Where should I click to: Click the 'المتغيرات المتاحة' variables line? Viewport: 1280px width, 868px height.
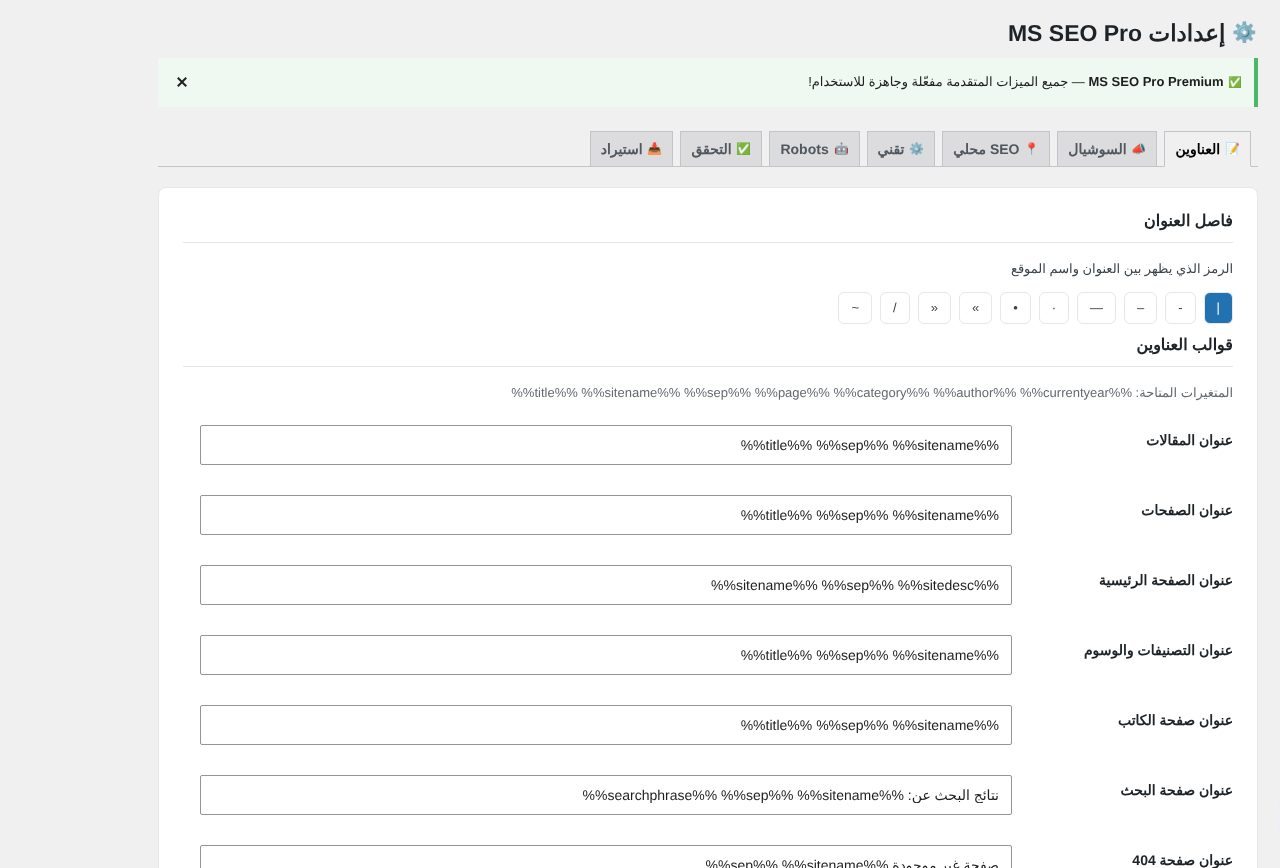(872, 393)
